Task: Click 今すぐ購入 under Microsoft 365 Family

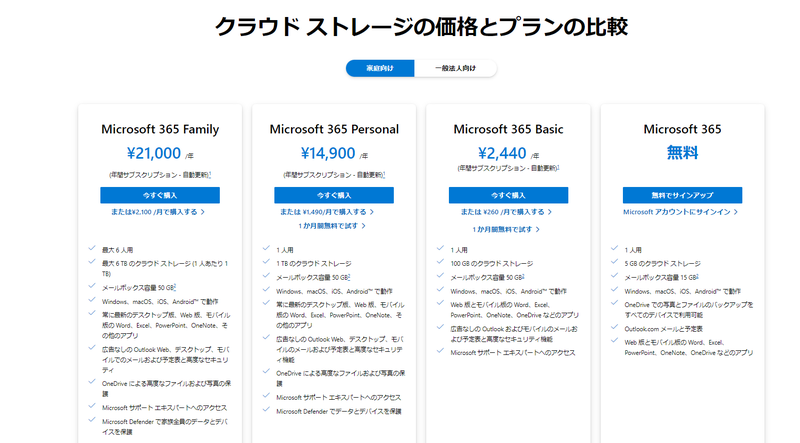Action: coord(160,195)
